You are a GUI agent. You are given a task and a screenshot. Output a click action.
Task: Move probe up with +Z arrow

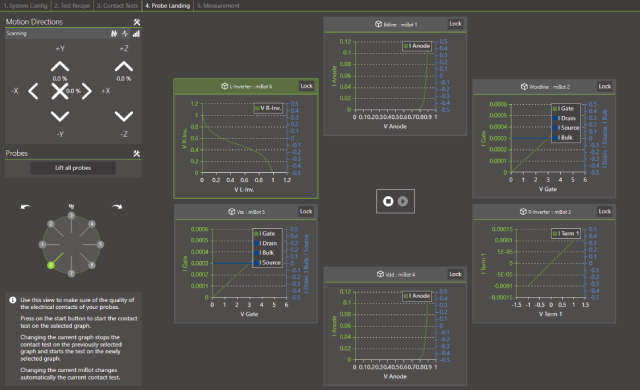coord(124,66)
